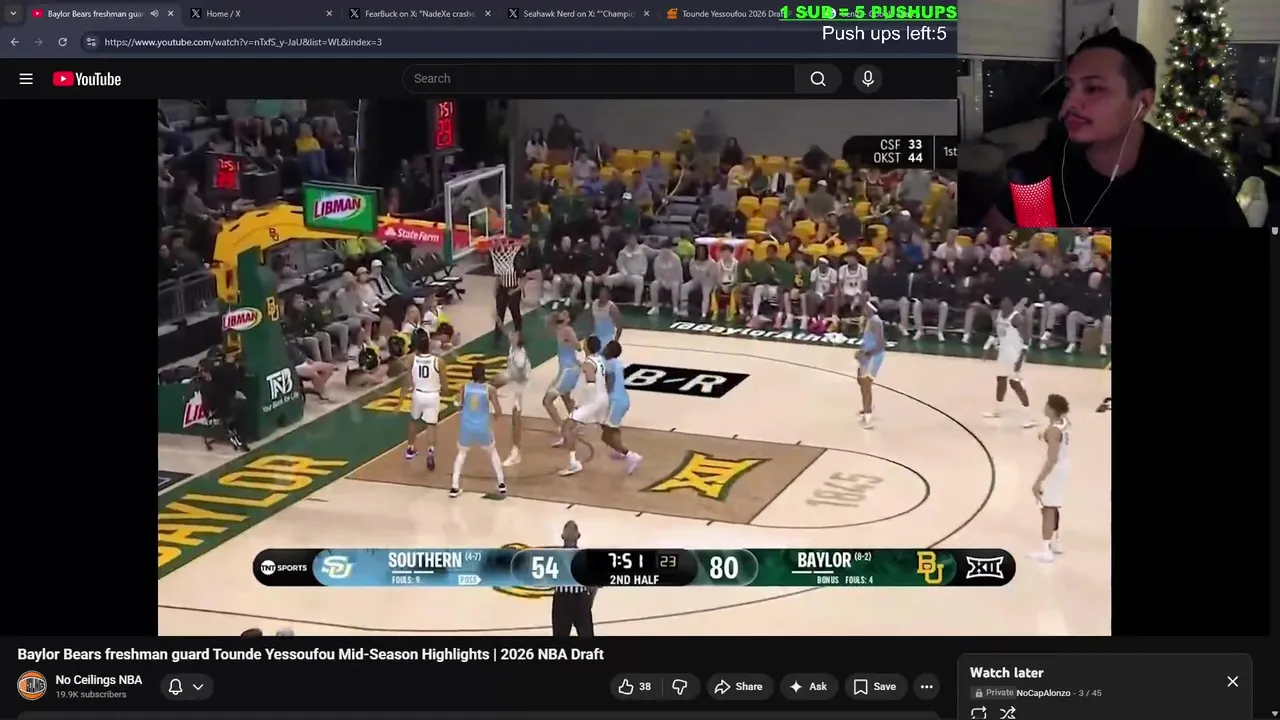Like the video with thumbs up
Image resolution: width=1280 pixels, height=720 pixels.
click(634, 686)
